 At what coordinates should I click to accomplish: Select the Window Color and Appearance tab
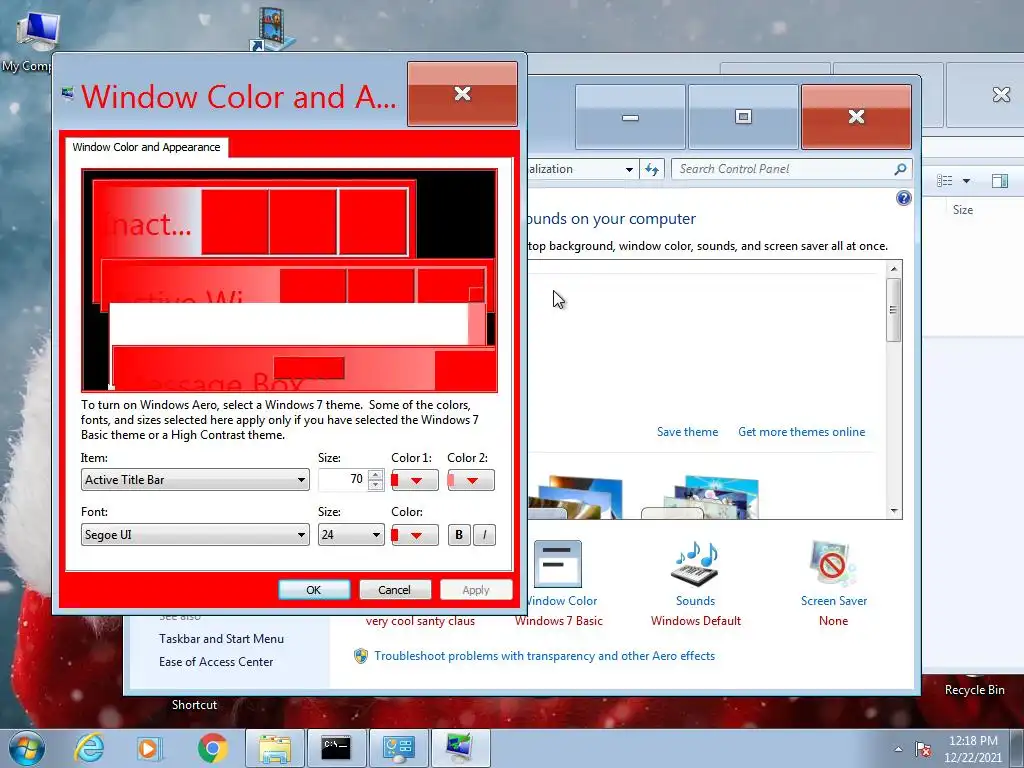(x=147, y=147)
